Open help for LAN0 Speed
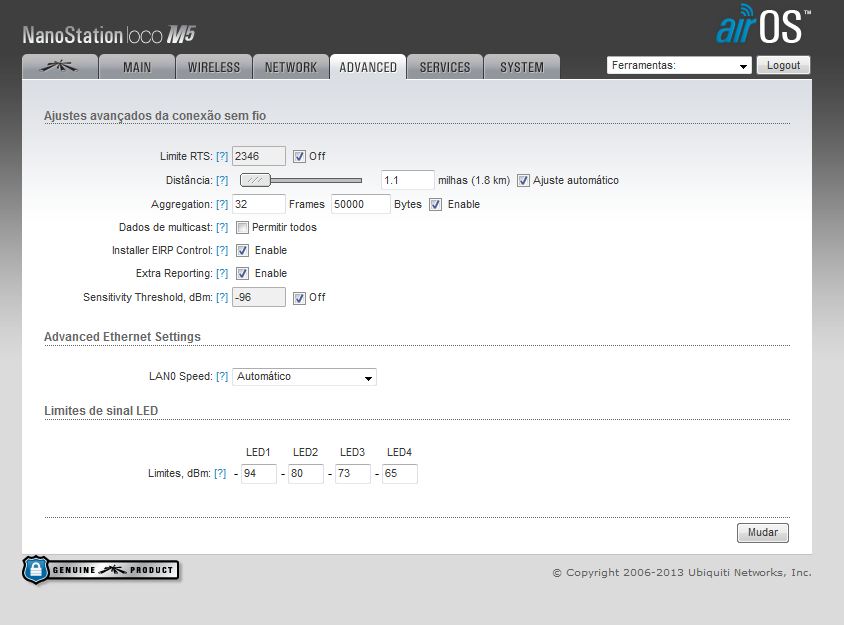Screen dimensions: 844x625 (x=222, y=376)
